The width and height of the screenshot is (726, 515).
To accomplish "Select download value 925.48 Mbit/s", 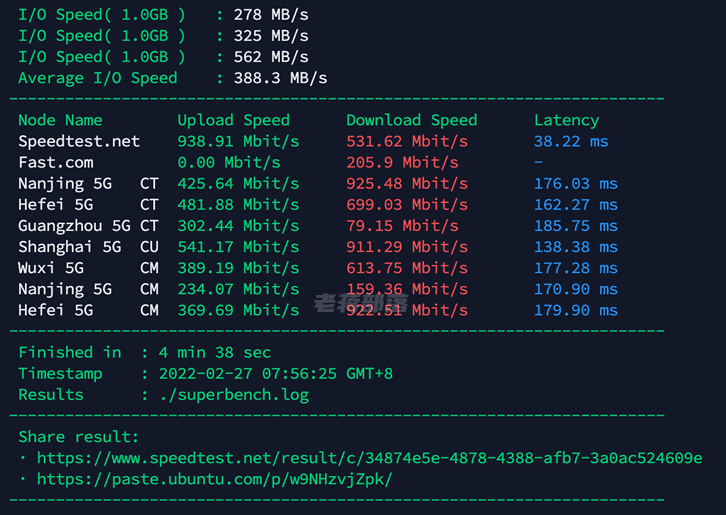I will point(407,184).
